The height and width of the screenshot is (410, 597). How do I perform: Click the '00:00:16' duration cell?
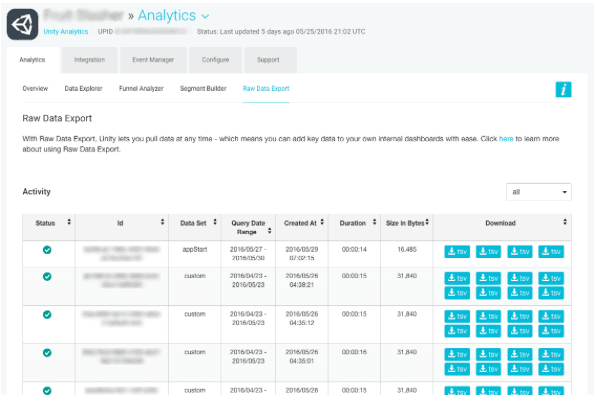[354, 352]
